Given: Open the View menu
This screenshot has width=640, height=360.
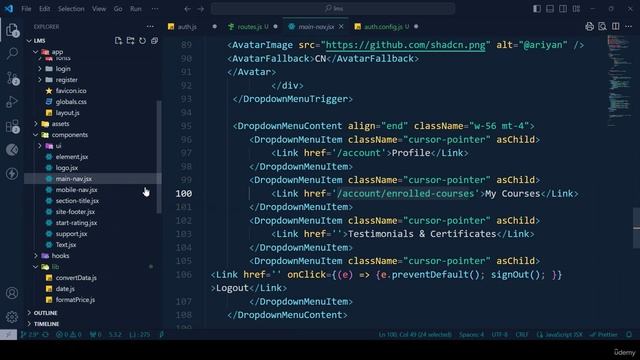Looking at the screenshot, I should [99, 9].
